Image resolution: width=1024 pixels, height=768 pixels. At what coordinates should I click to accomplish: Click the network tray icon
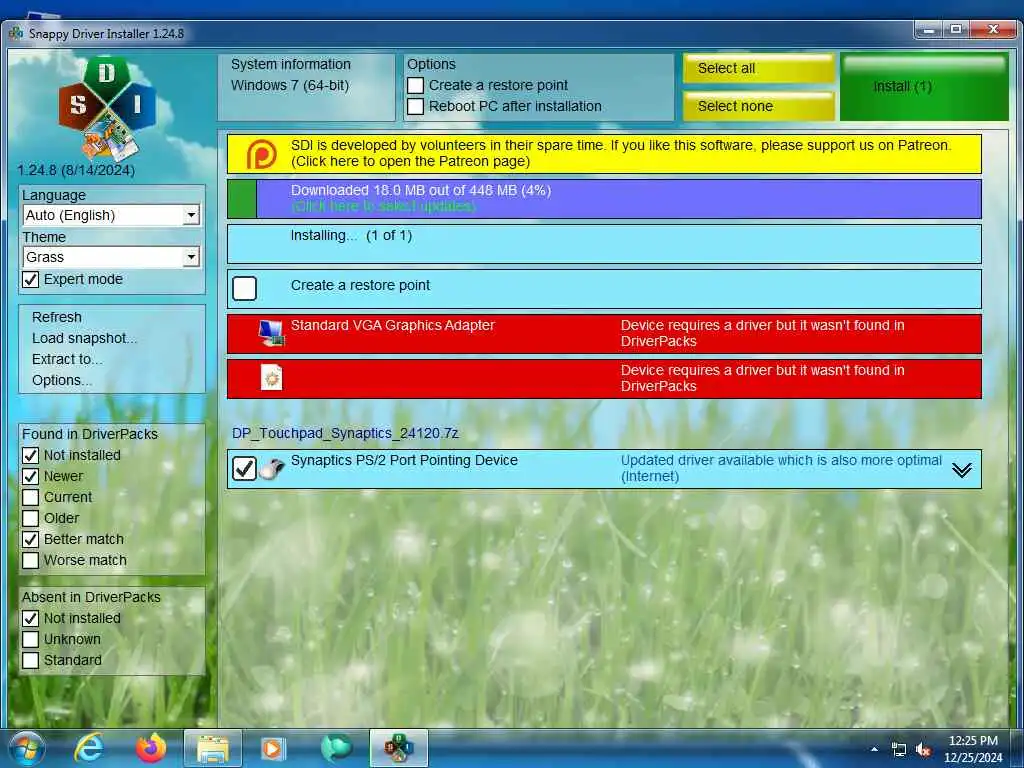(899, 750)
